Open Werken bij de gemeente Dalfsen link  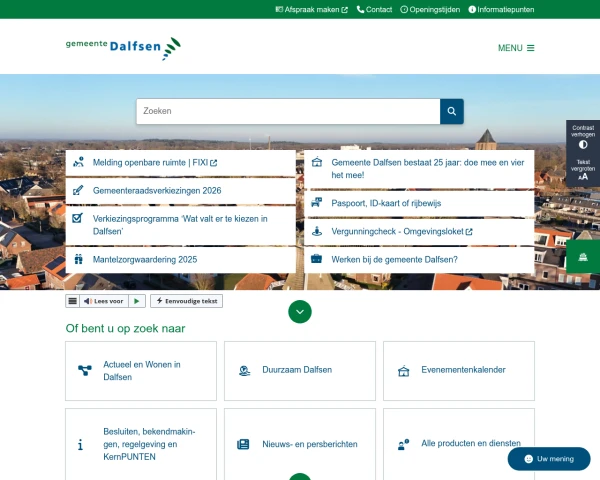(419, 260)
